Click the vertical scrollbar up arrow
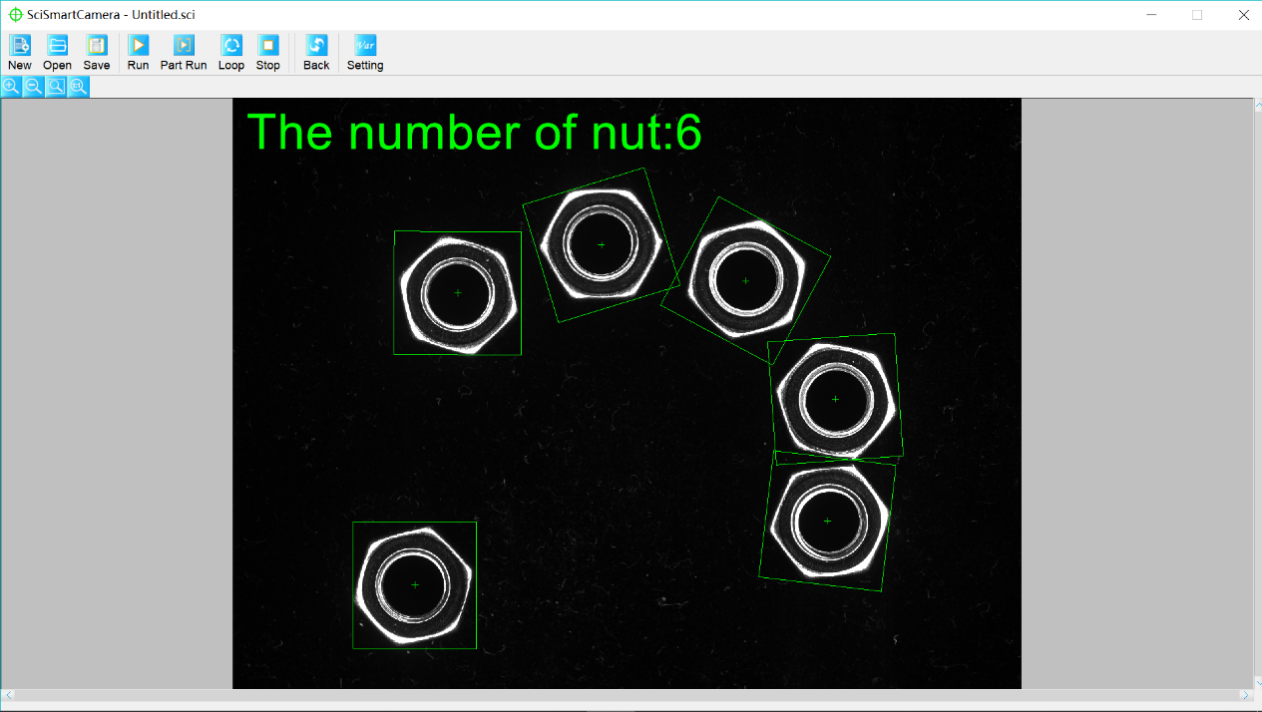1262x712 pixels. coord(1256,106)
